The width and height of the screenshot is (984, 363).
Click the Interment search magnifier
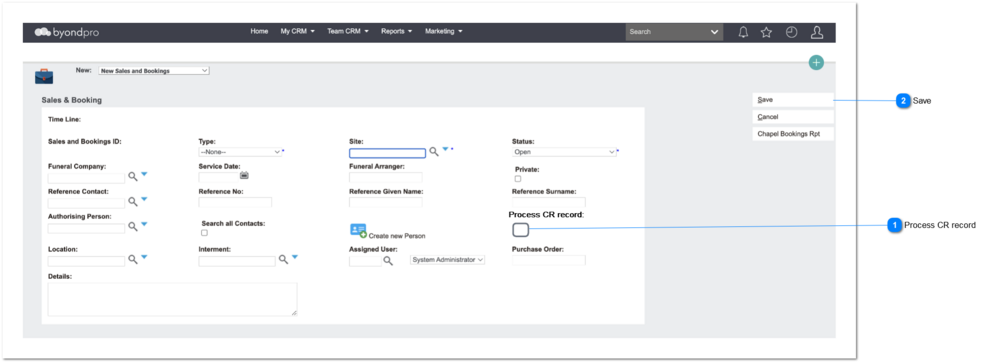tap(283, 259)
